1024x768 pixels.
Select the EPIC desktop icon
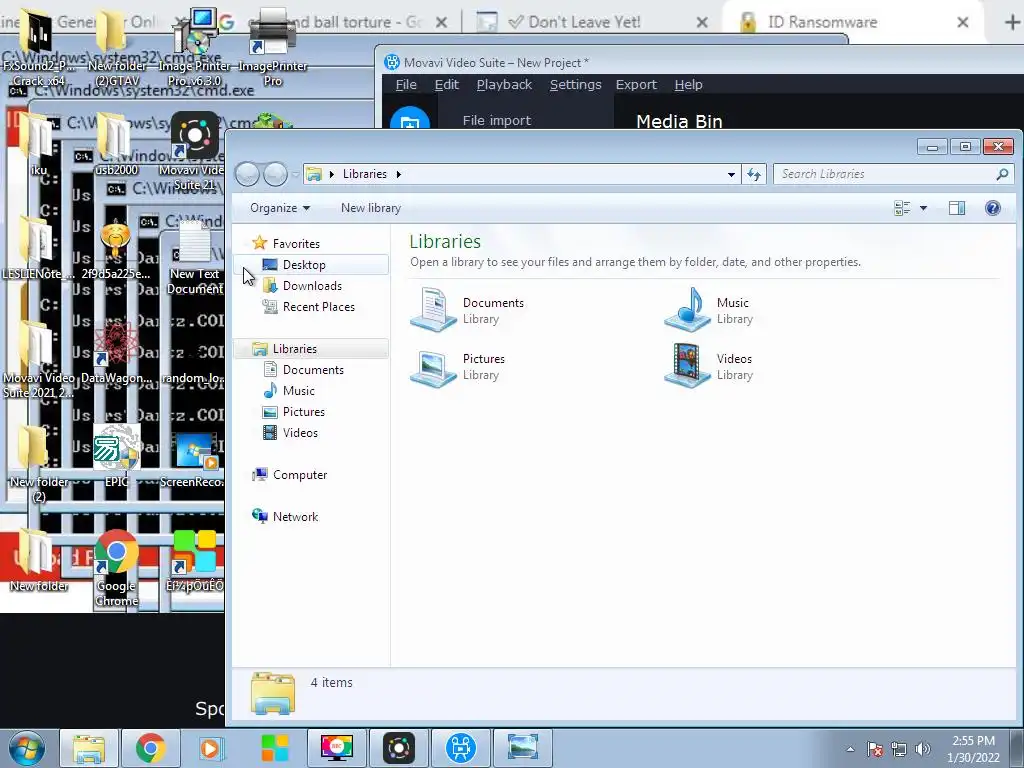[x=116, y=456]
